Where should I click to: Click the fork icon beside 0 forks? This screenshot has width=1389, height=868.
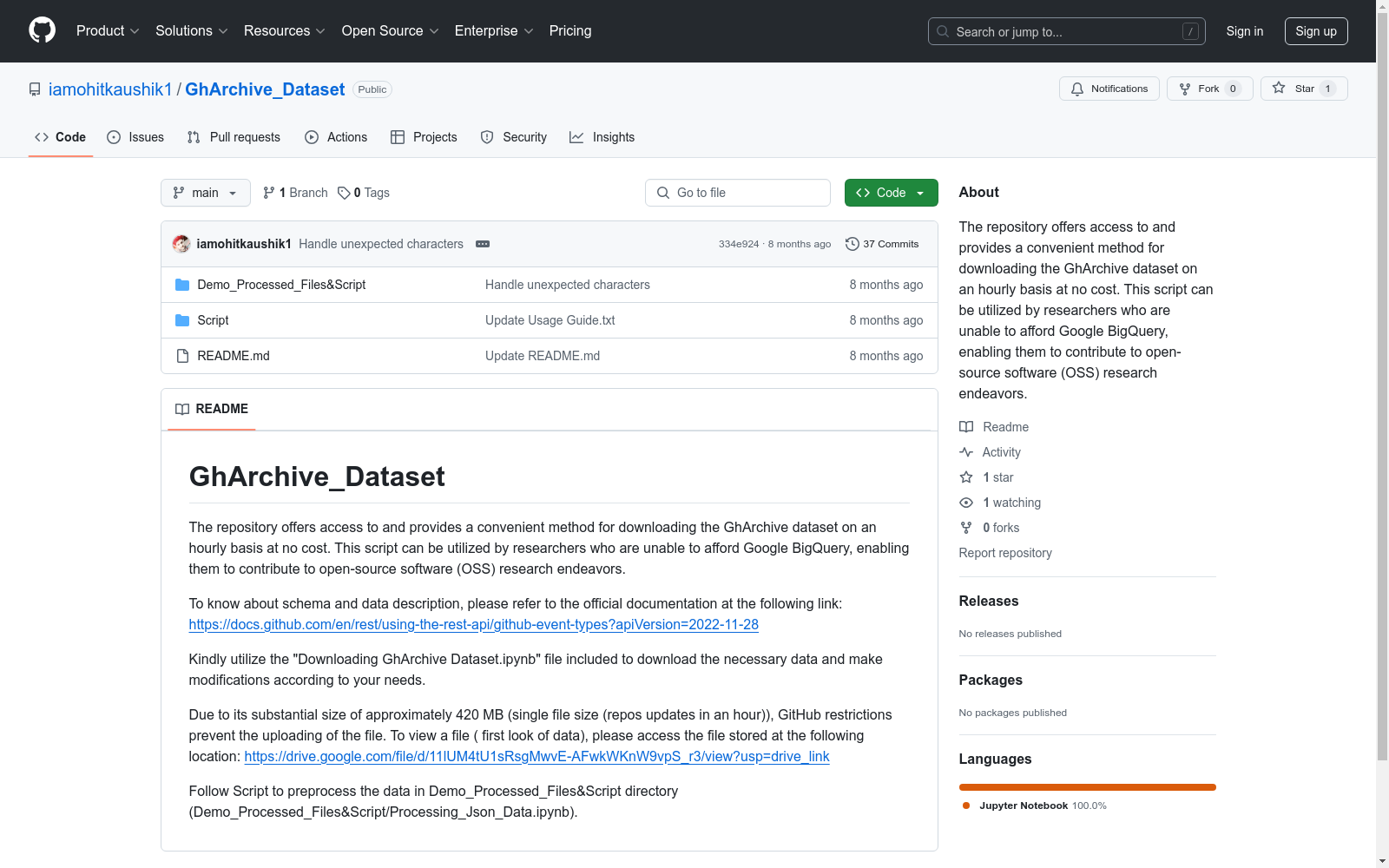tap(966, 528)
